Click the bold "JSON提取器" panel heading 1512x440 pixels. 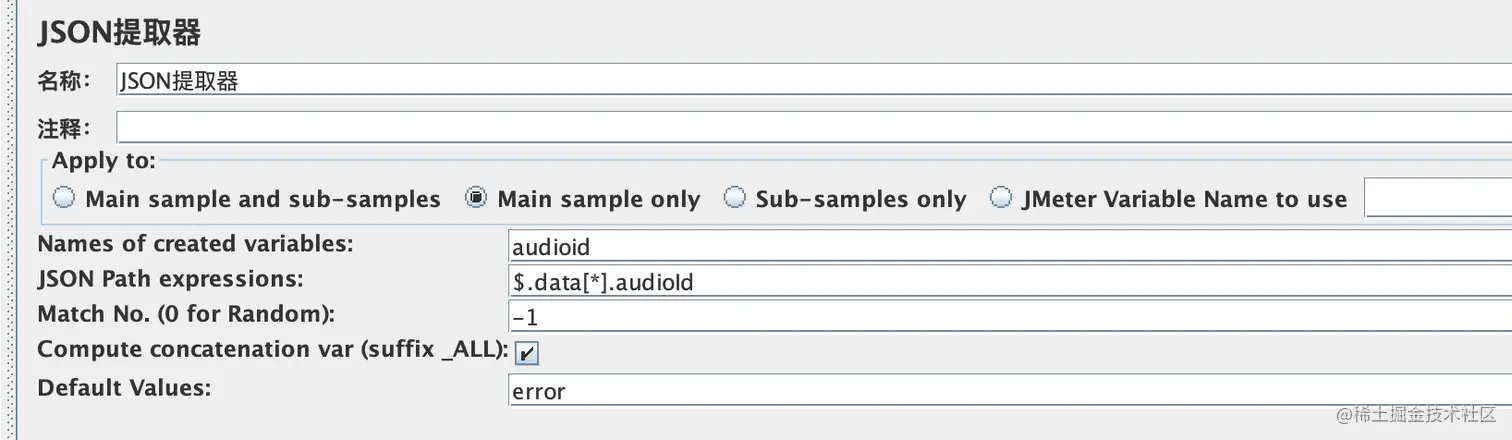[119, 33]
